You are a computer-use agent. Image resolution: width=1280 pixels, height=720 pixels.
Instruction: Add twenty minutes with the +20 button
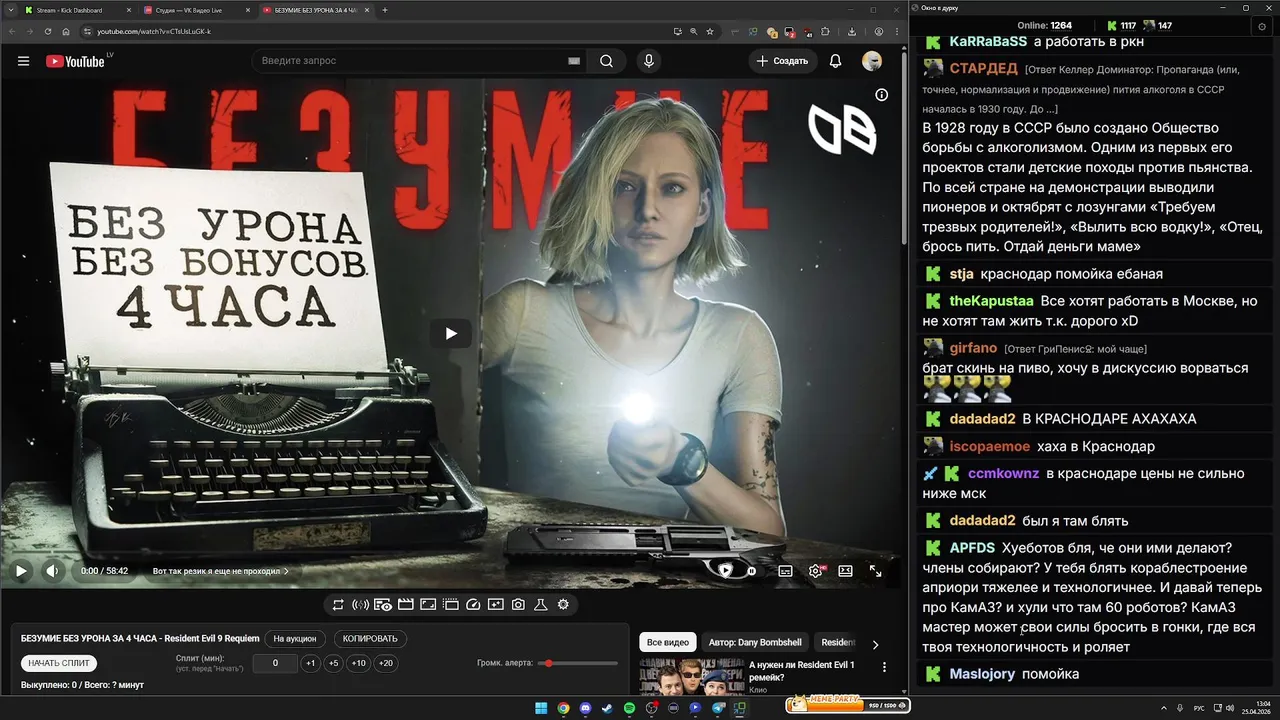click(385, 663)
